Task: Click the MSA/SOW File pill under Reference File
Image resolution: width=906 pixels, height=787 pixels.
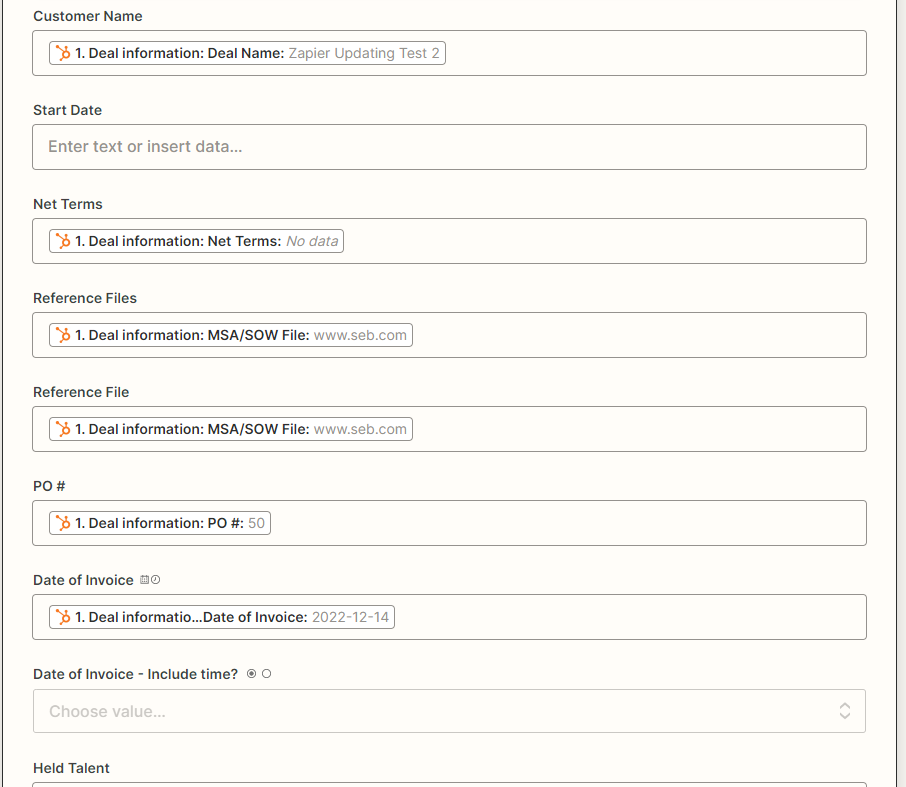Action: [231, 429]
